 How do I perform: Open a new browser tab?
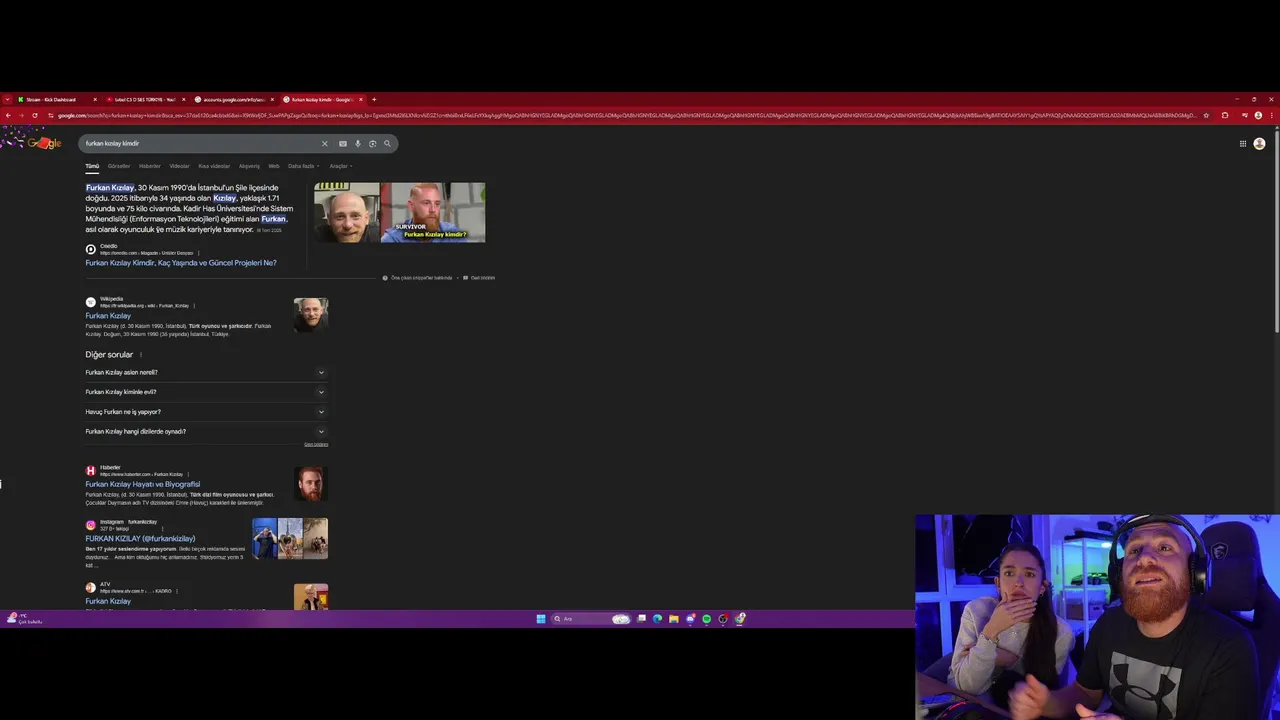point(374,99)
